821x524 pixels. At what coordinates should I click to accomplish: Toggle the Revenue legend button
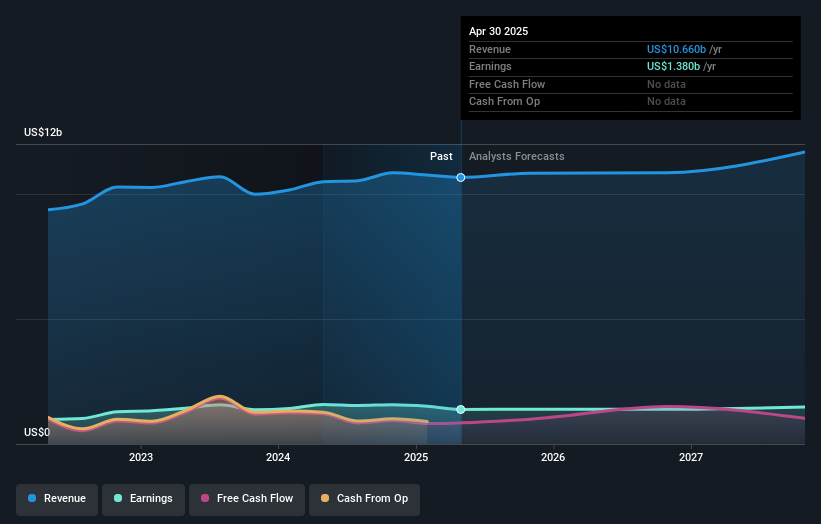tap(57, 499)
